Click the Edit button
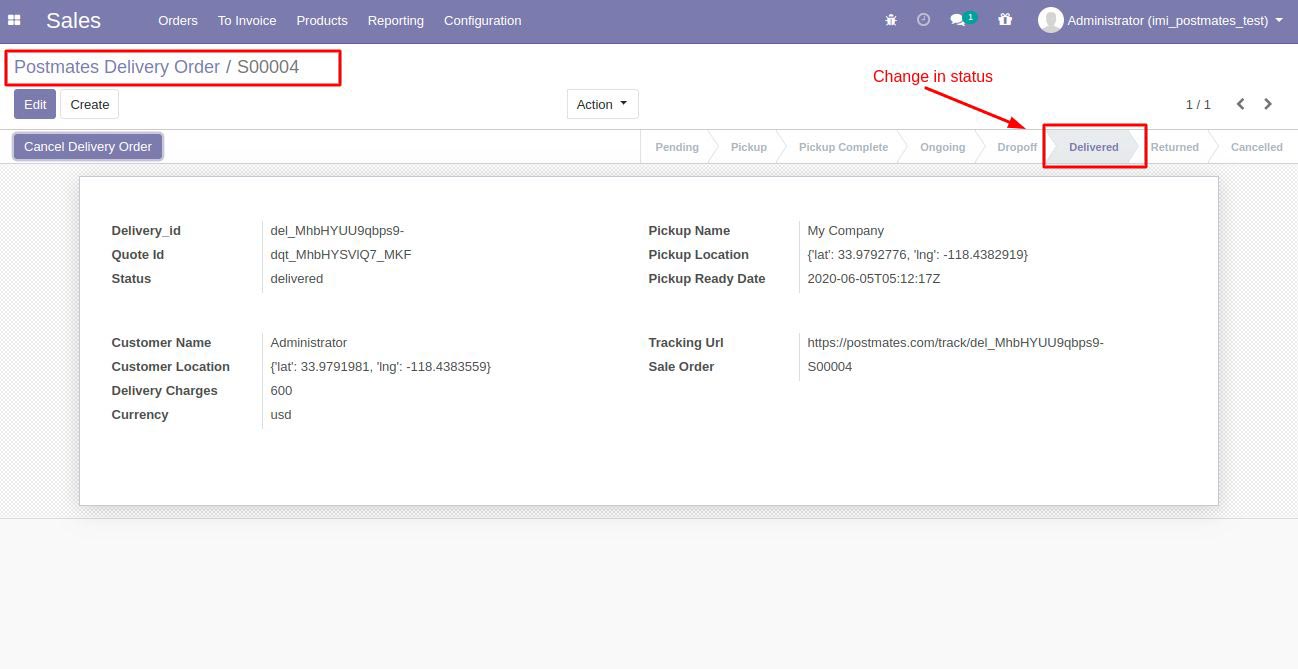This screenshot has width=1298, height=669. tap(35, 104)
